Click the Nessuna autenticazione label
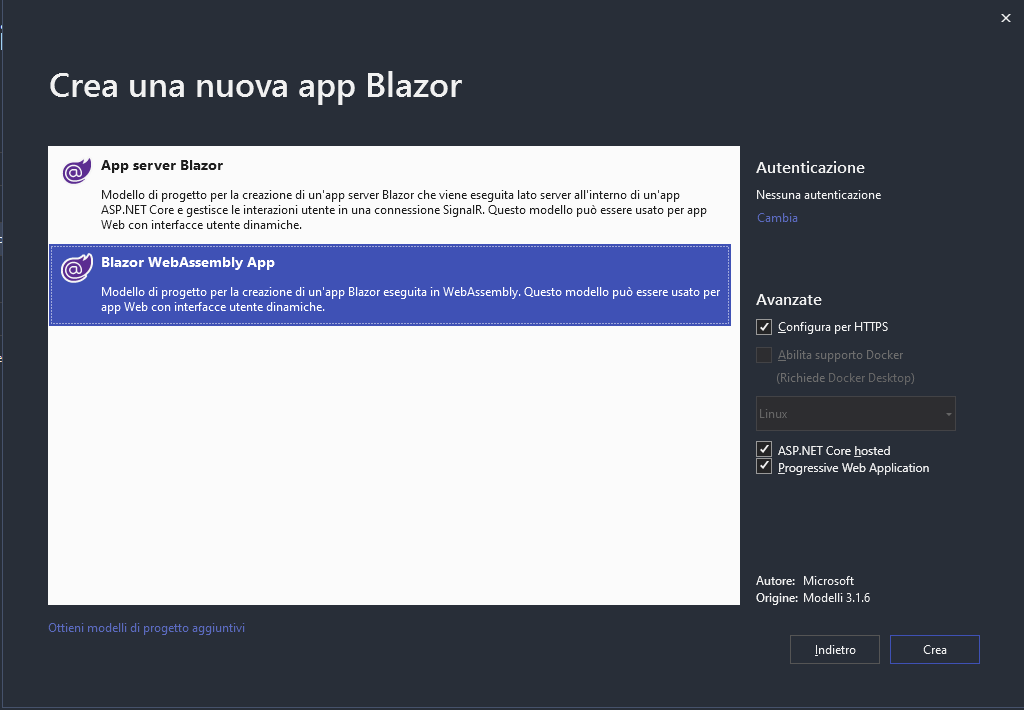 (x=818, y=195)
